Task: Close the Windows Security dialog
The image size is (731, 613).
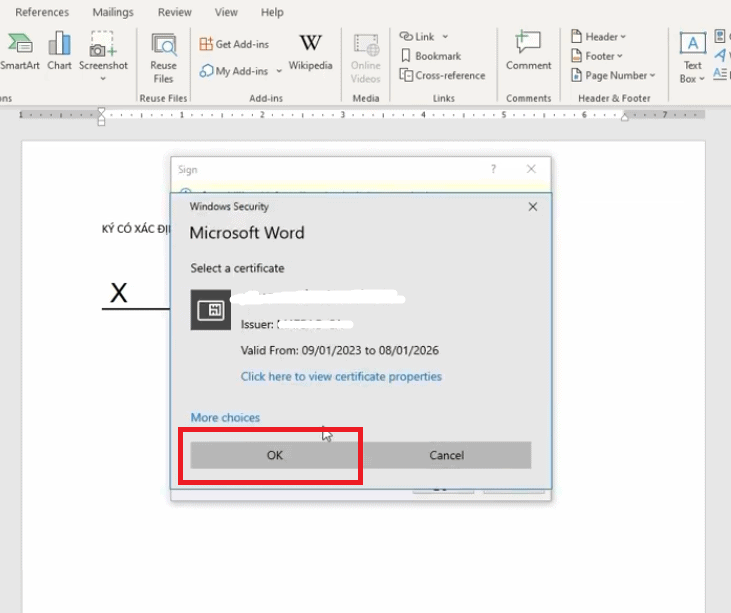Action: 533,207
